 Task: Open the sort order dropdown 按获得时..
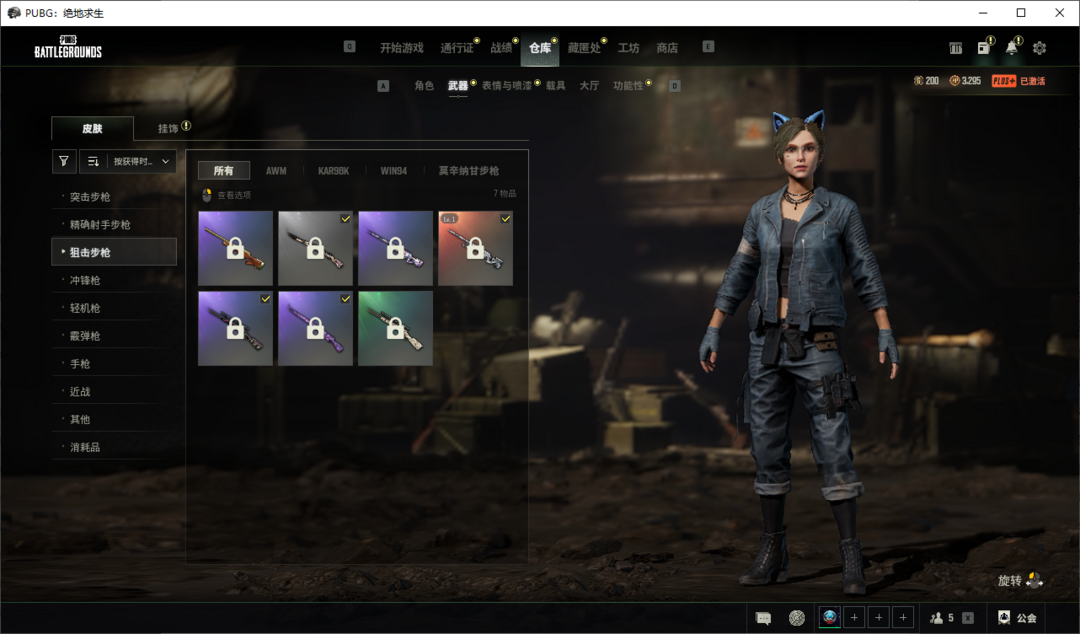tap(128, 161)
